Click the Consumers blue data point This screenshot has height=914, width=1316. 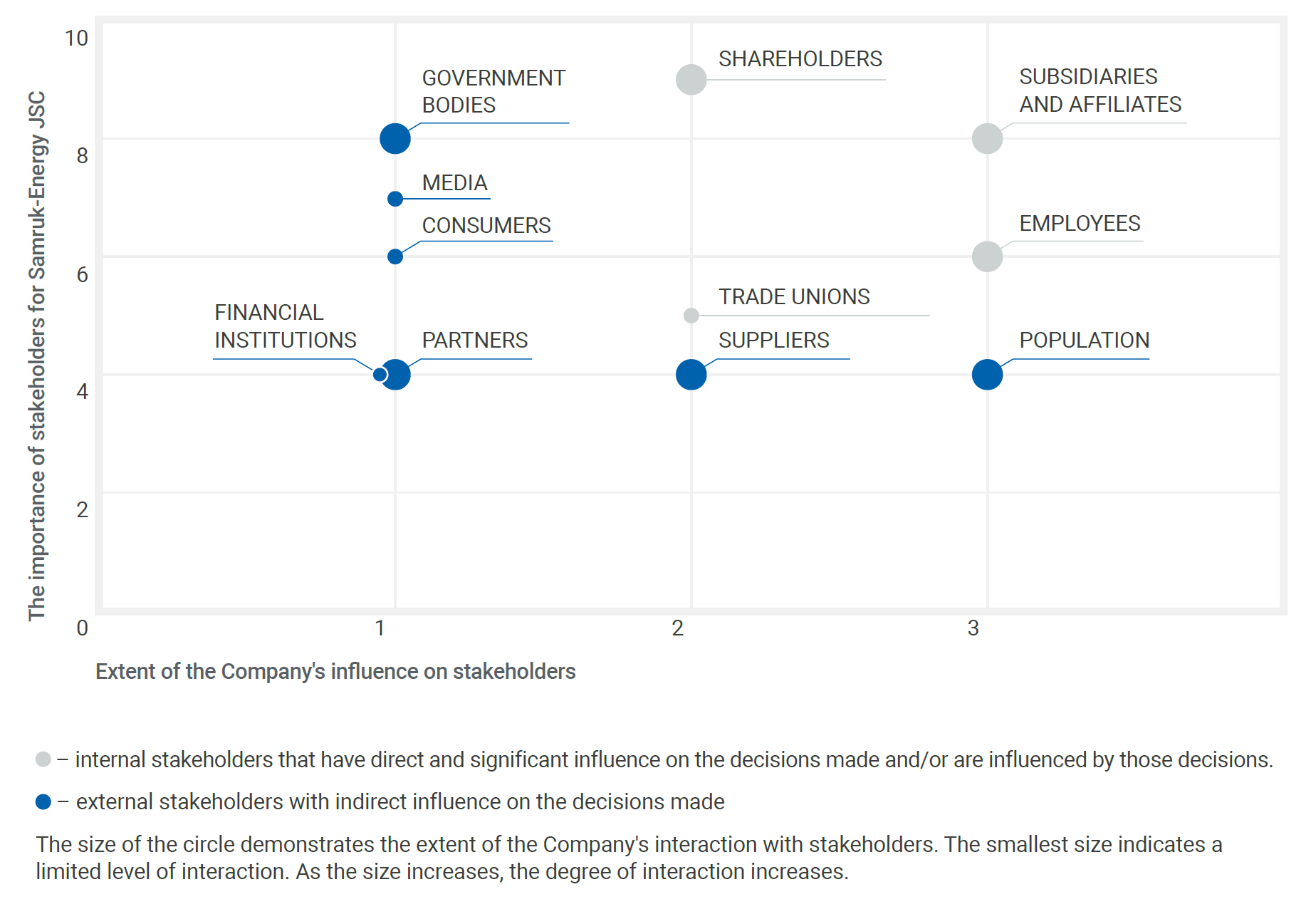pos(395,256)
